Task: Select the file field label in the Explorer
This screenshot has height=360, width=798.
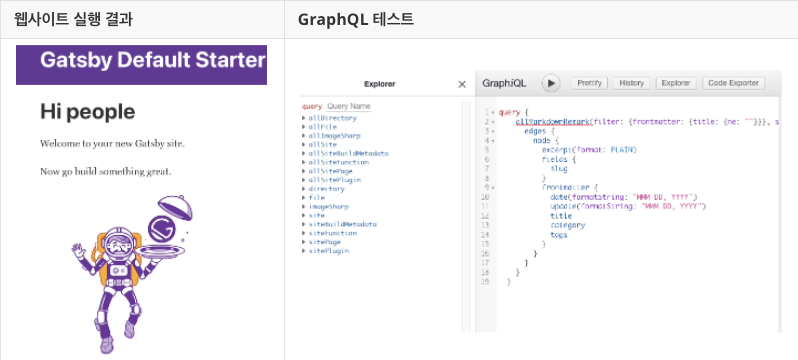Action: click(316, 198)
